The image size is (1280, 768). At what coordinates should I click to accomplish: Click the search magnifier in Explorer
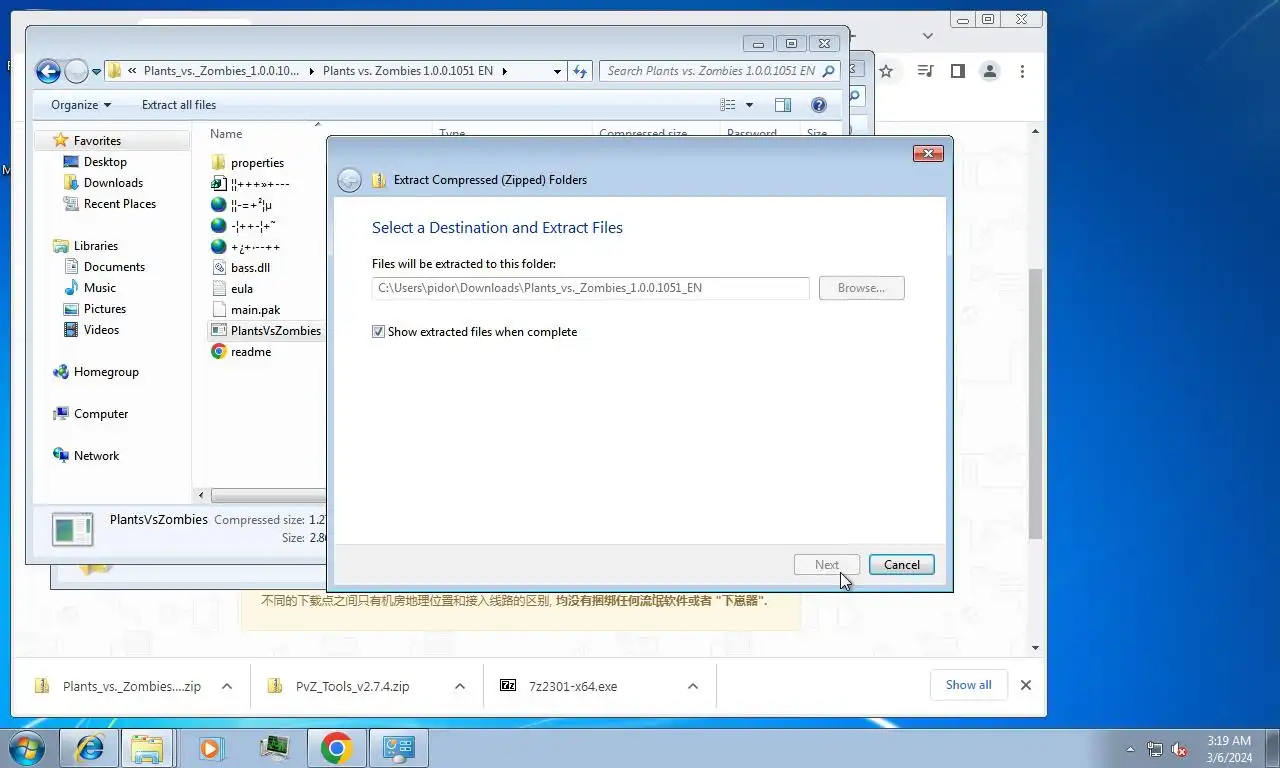[829, 71]
